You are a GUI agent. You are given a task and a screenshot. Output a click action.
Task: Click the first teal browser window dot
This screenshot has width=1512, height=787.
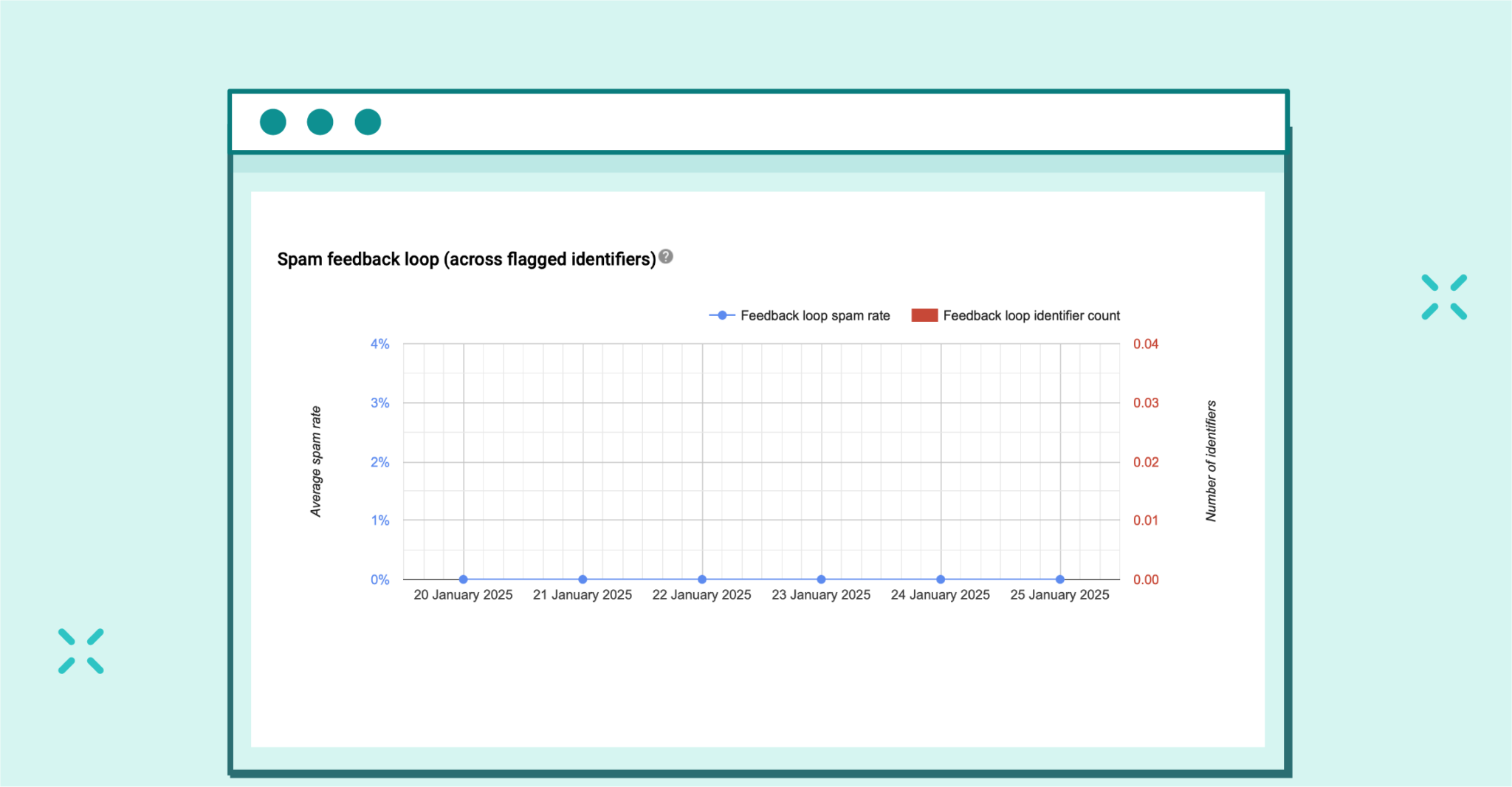coord(272,121)
